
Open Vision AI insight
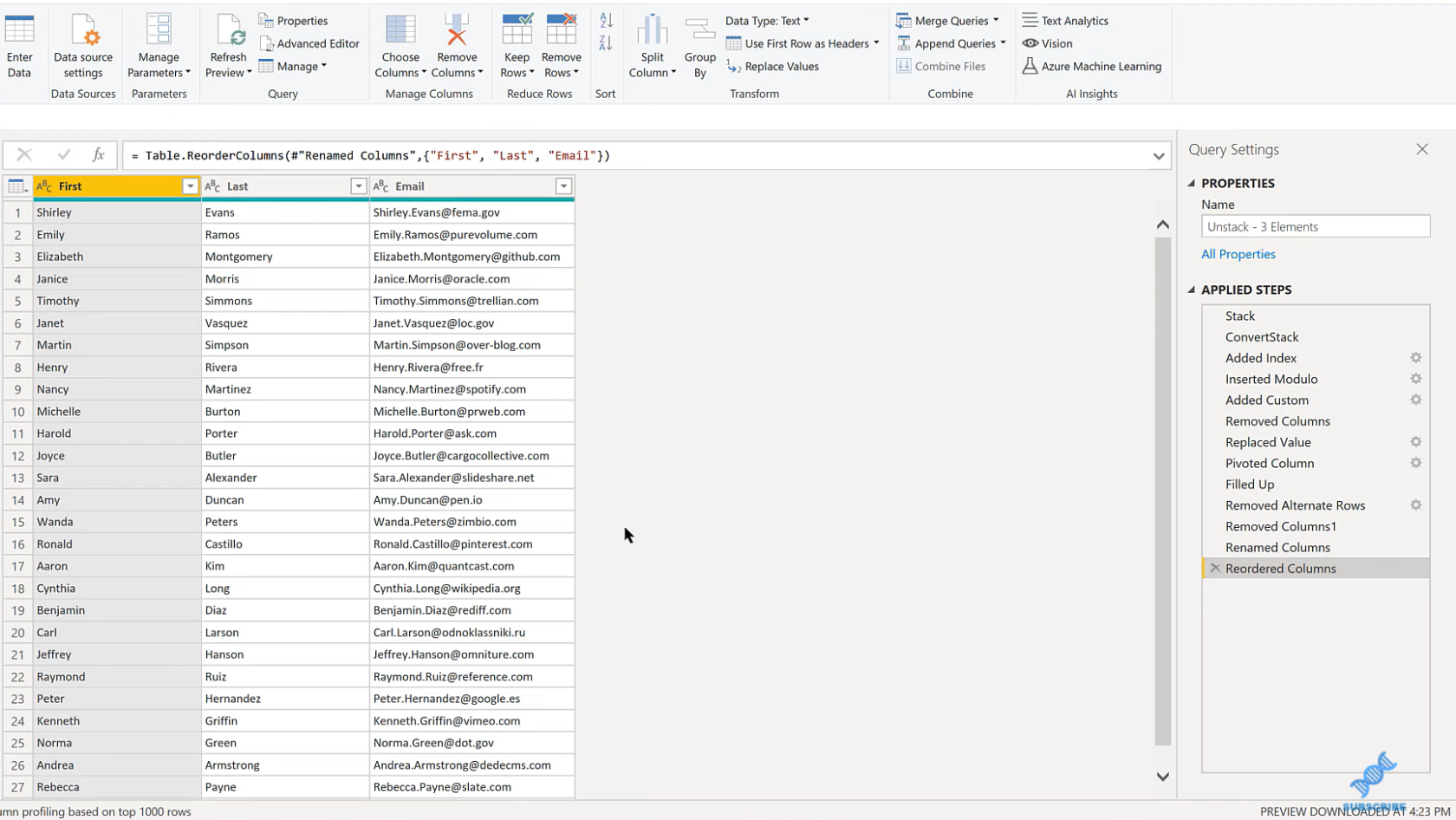[x=1048, y=43]
